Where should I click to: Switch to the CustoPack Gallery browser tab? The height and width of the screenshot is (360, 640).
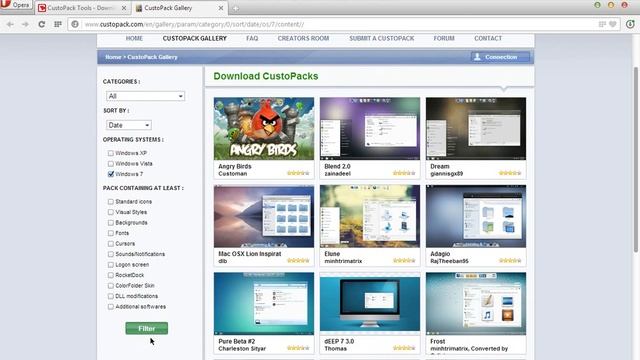(x=180, y=8)
